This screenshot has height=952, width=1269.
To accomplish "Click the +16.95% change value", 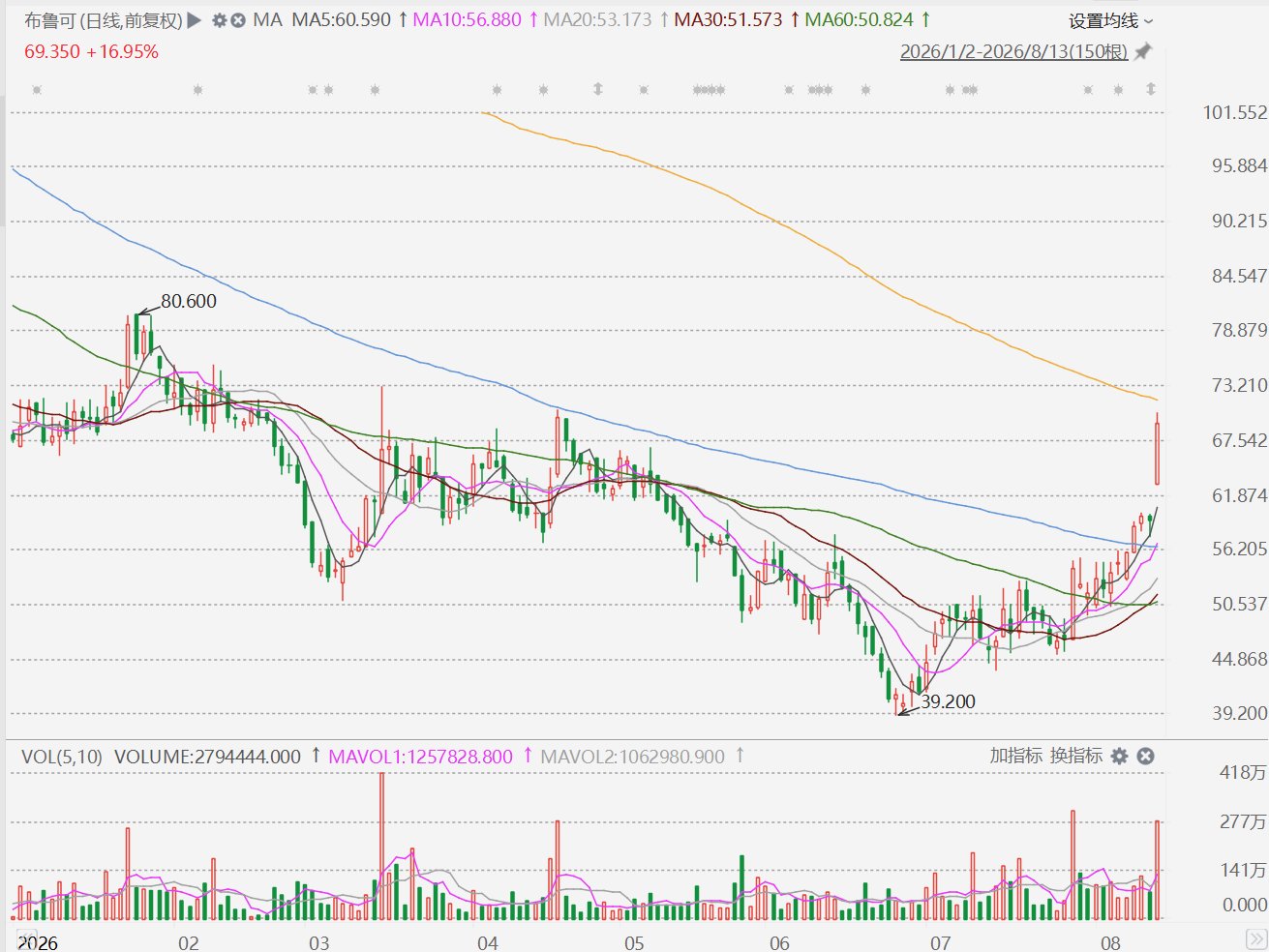I will point(123,51).
